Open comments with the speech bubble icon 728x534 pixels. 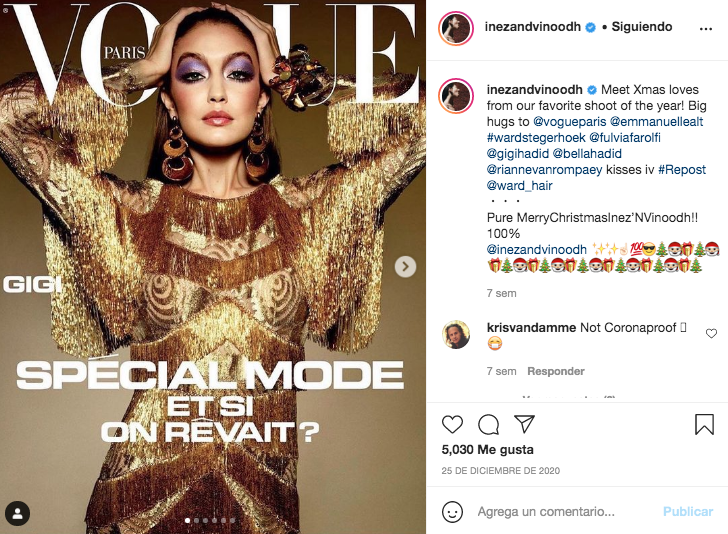click(x=488, y=424)
